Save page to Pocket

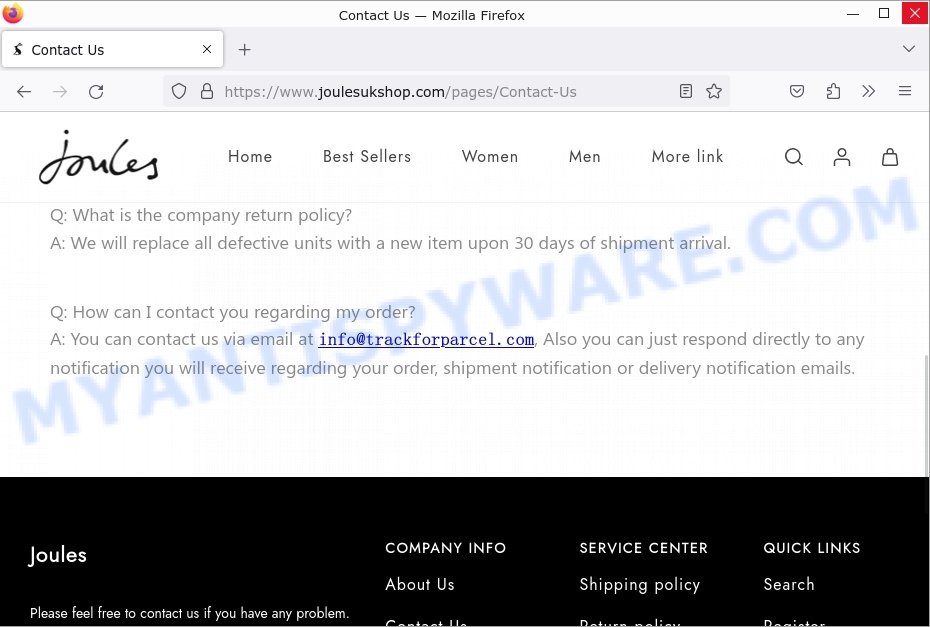click(x=797, y=91)
